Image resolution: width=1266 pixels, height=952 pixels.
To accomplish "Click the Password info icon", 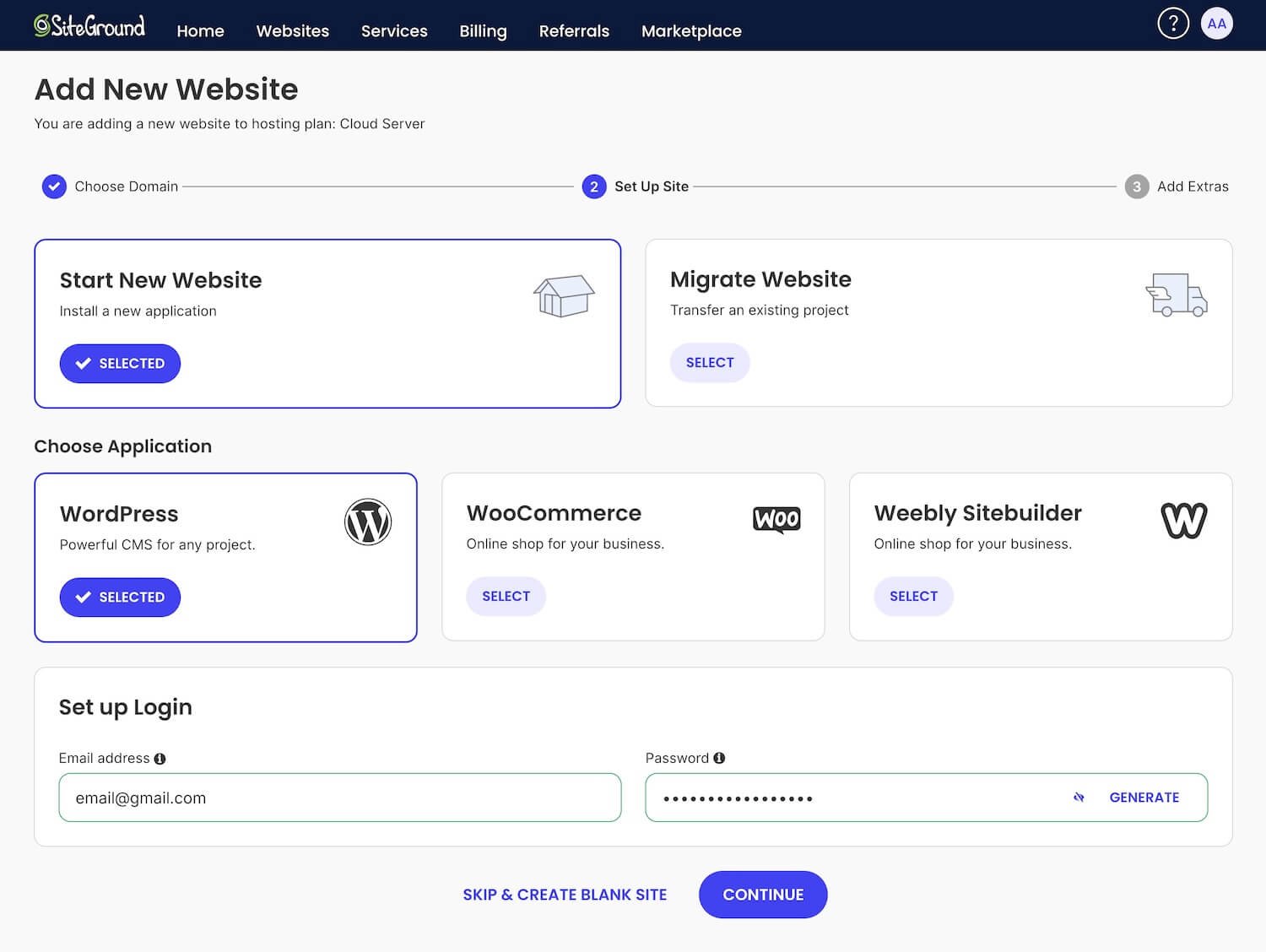I will click(x=719, y=758).
